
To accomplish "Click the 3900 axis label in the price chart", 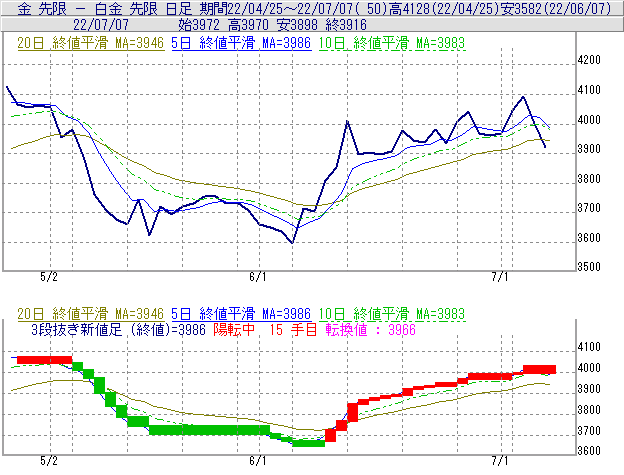I will click(x=589, y=149).
